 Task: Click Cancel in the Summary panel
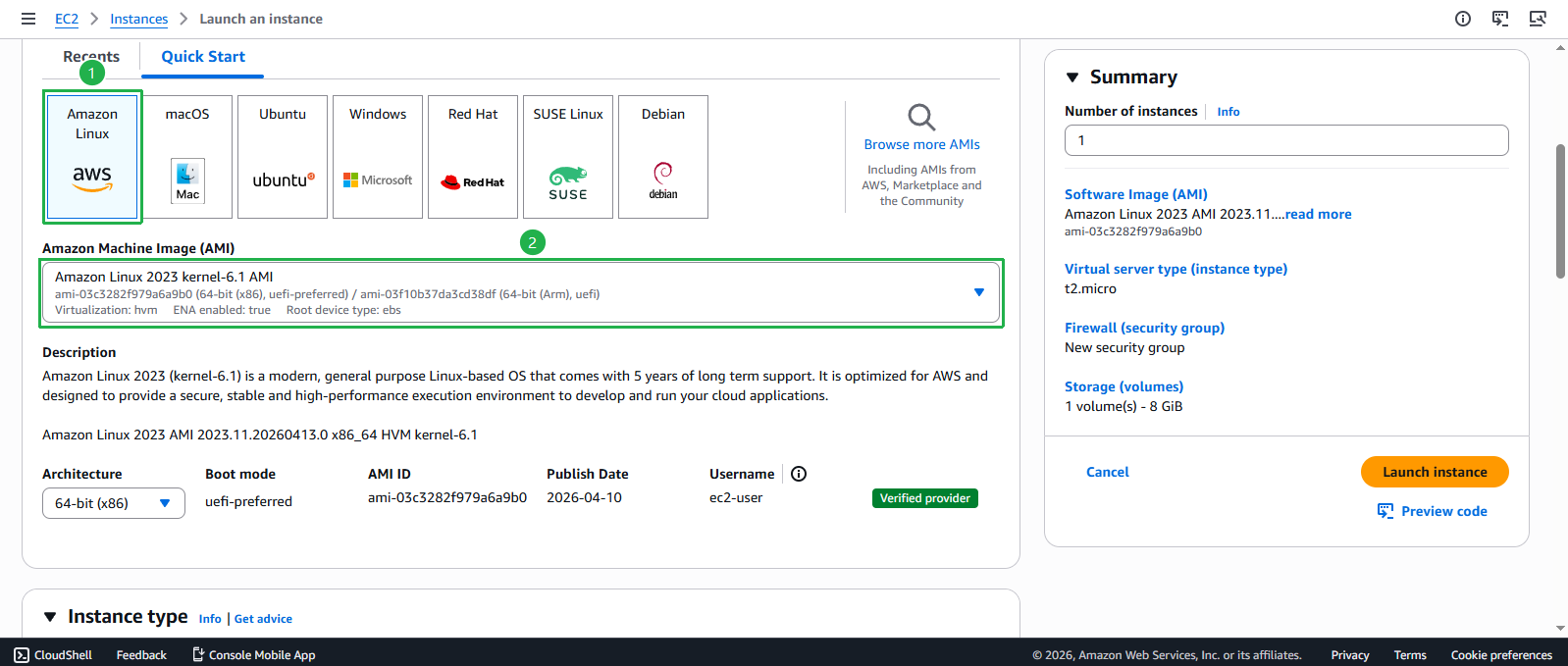click(x=1108, y=472)
